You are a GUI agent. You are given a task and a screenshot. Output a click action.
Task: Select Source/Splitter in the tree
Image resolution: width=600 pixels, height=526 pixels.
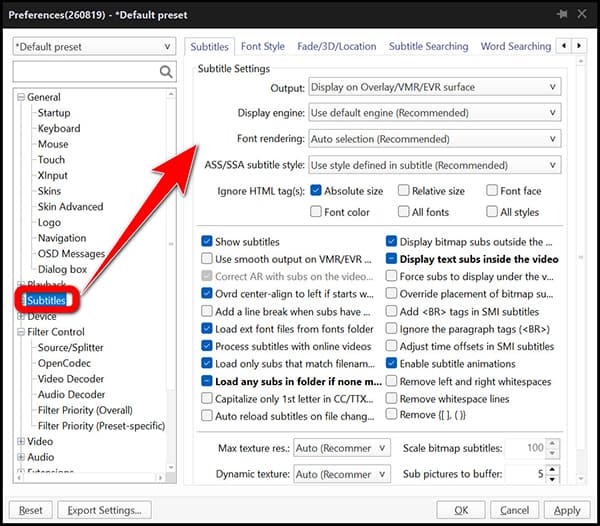[70, 347]
